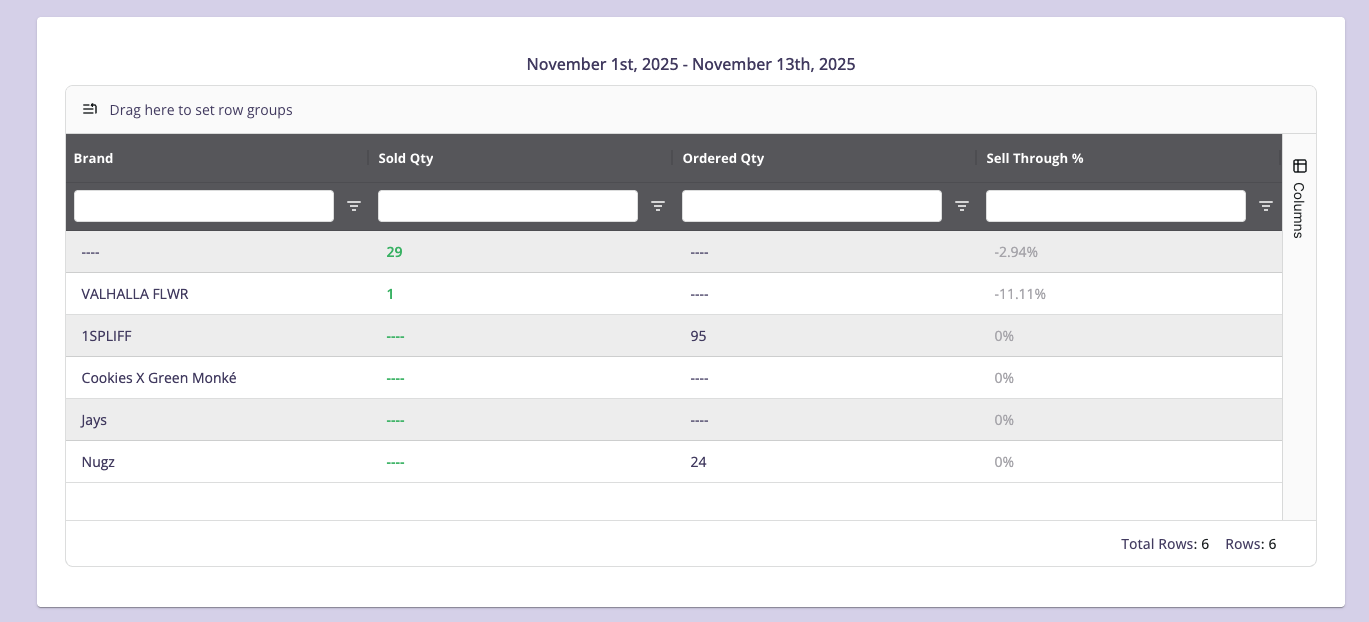Viewport: 1369px width, 622px height.
Task: Sort by the Sold Qty column header
Action: coord(406,158)
